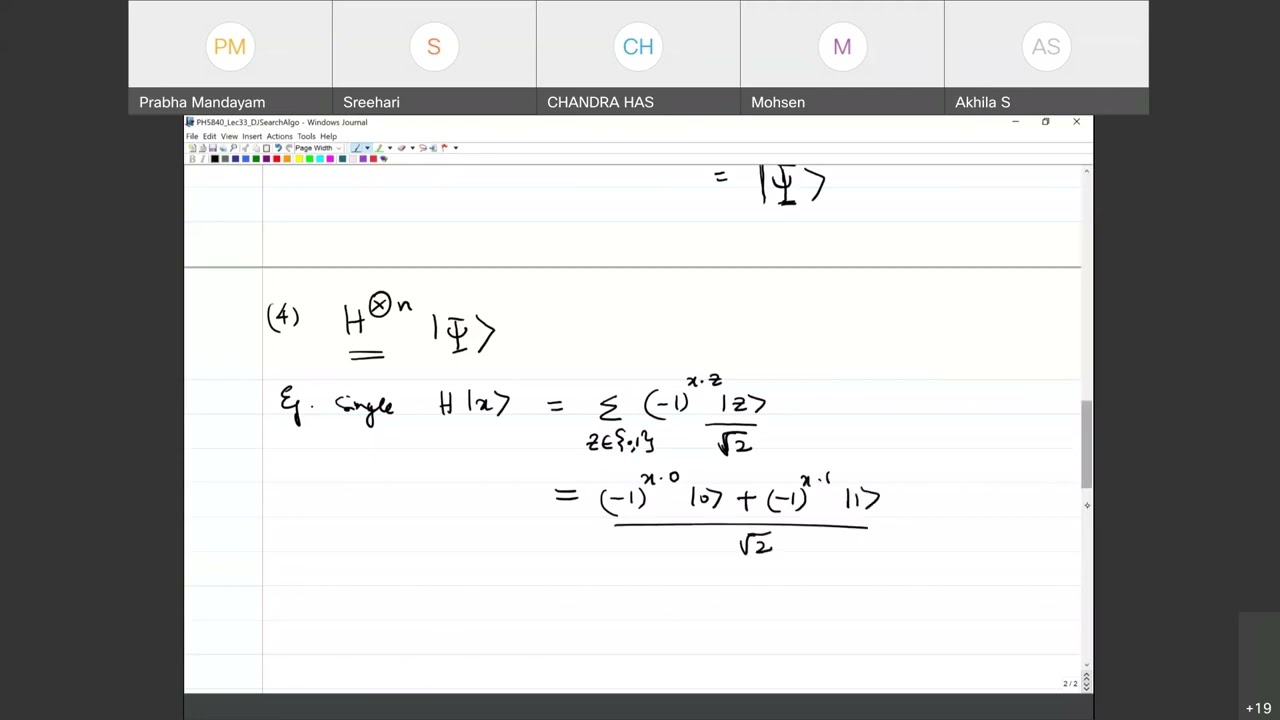1280x720 pixels.
Task: Open the Eraser options dropdown arrow
Action: 412,148
